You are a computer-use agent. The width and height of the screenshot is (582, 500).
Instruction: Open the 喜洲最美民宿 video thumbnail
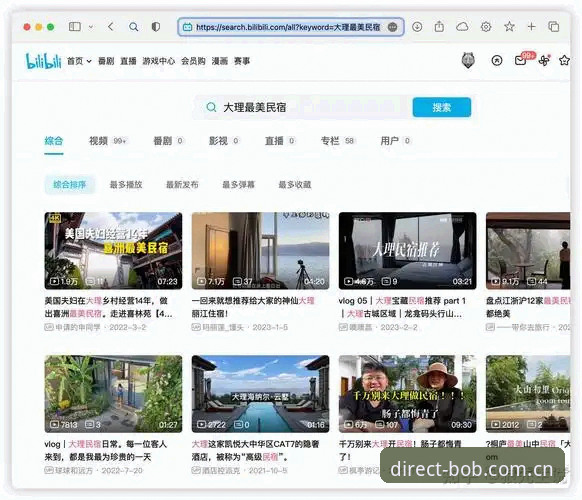(x=113, y=251)
